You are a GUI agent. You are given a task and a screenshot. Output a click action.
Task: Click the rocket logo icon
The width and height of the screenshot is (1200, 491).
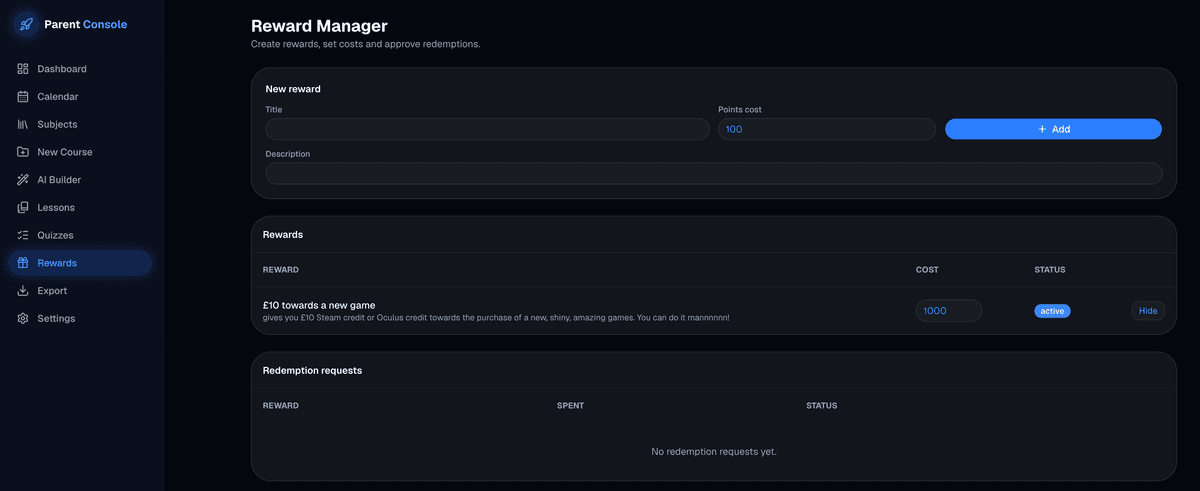(27, 24)
